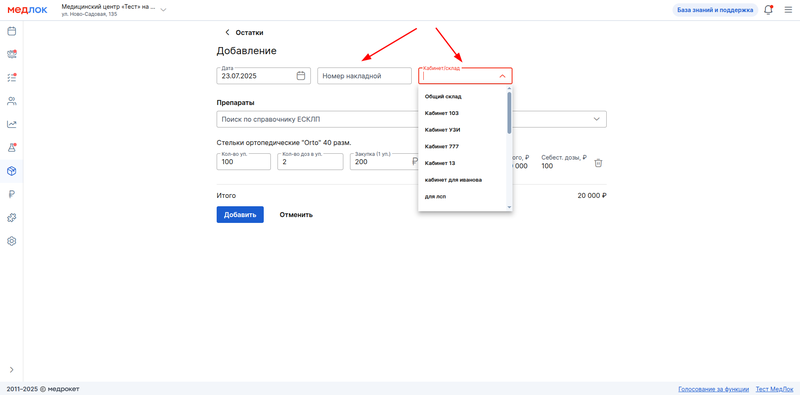
Task: Click the МедЛок logo
Action: (x=27, y=10)
